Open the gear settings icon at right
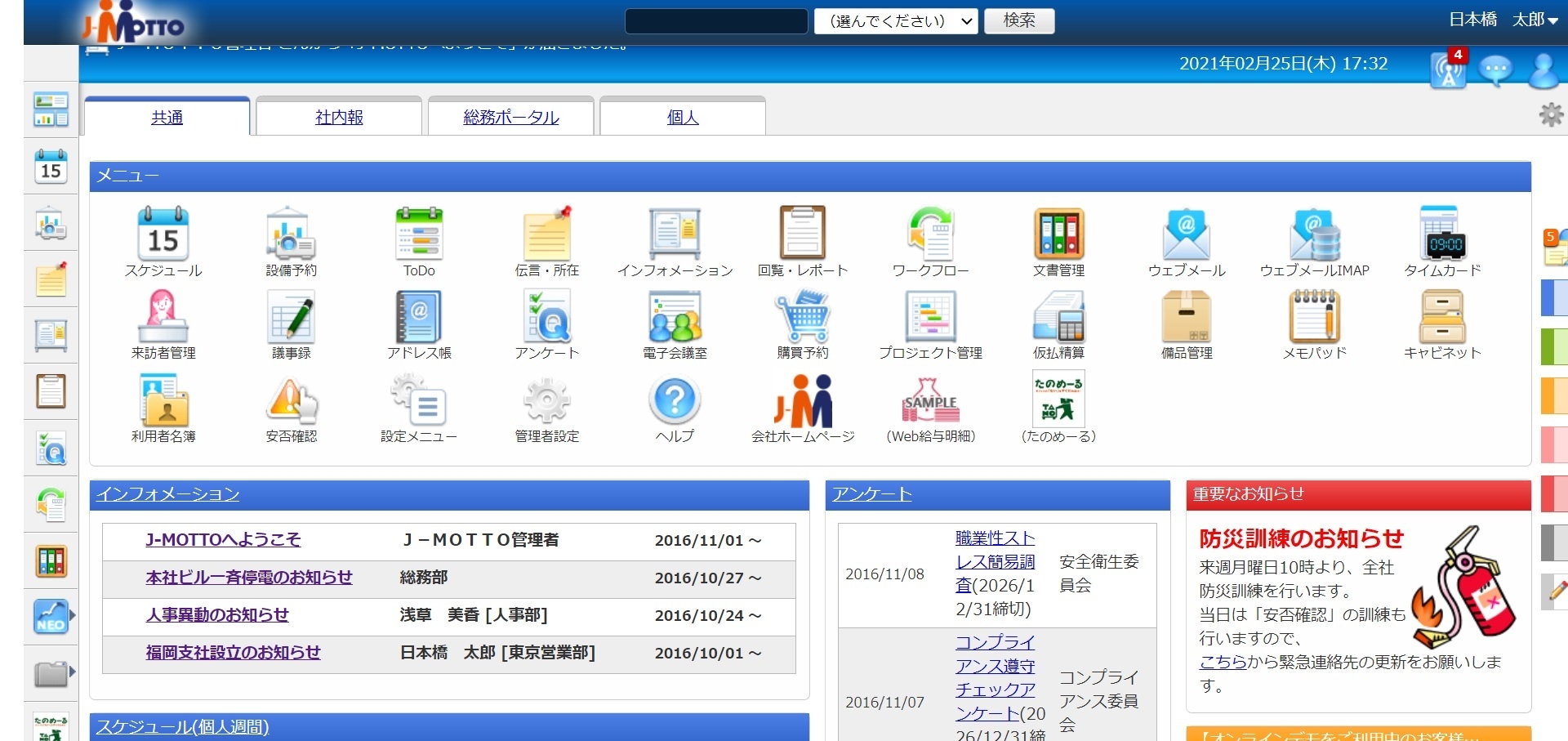The image size is (1568, 741). point(1550,114)
